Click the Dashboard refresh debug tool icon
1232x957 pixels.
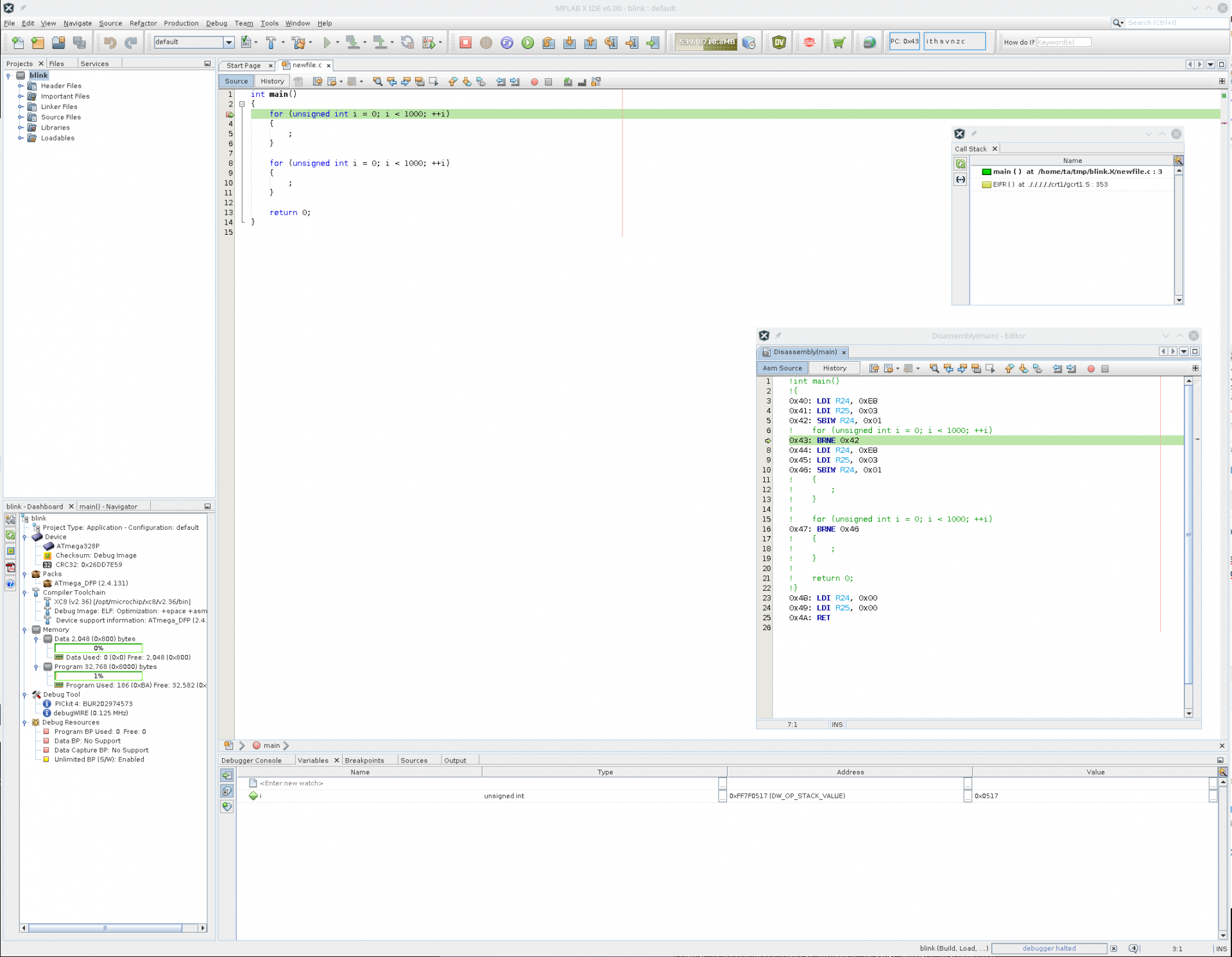tap(10, 535)
